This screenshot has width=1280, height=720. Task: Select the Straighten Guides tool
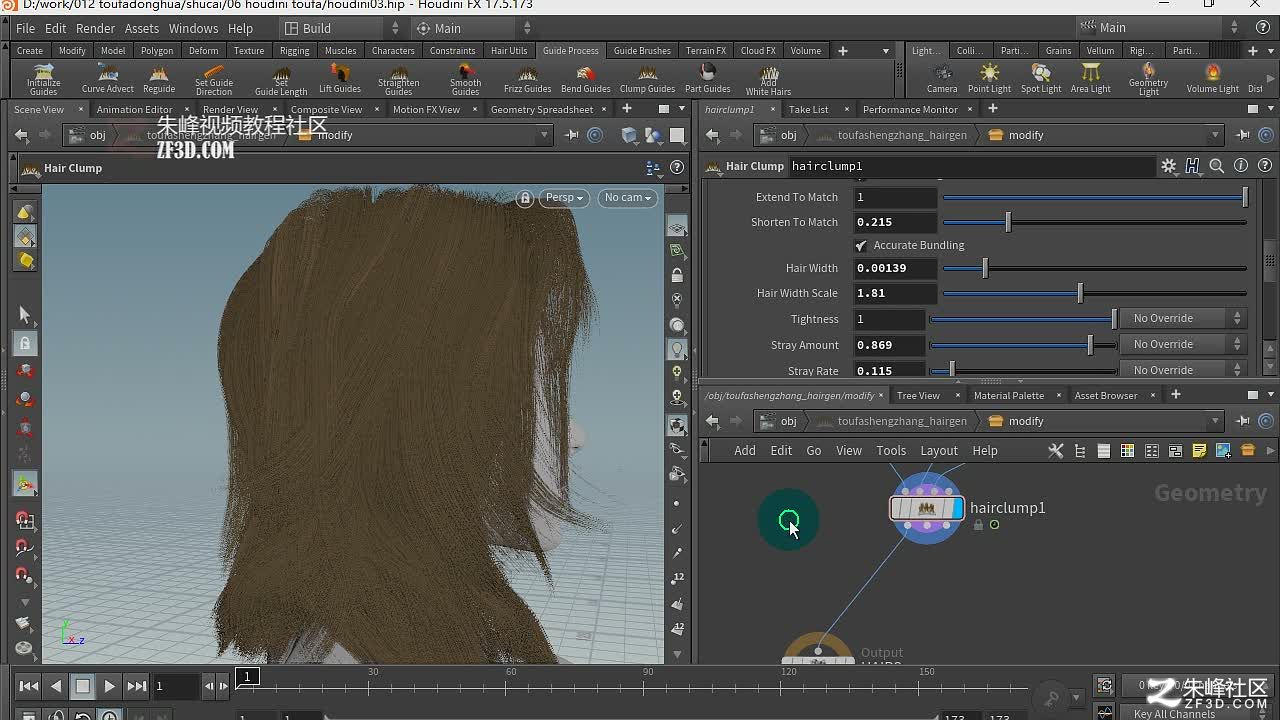pyautogui.click(x=398, y=79)
